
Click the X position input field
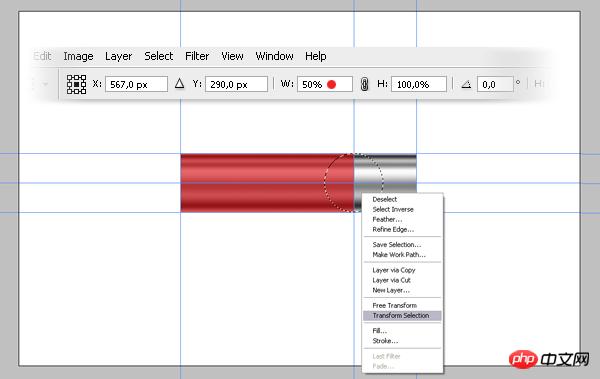[136, 84]
